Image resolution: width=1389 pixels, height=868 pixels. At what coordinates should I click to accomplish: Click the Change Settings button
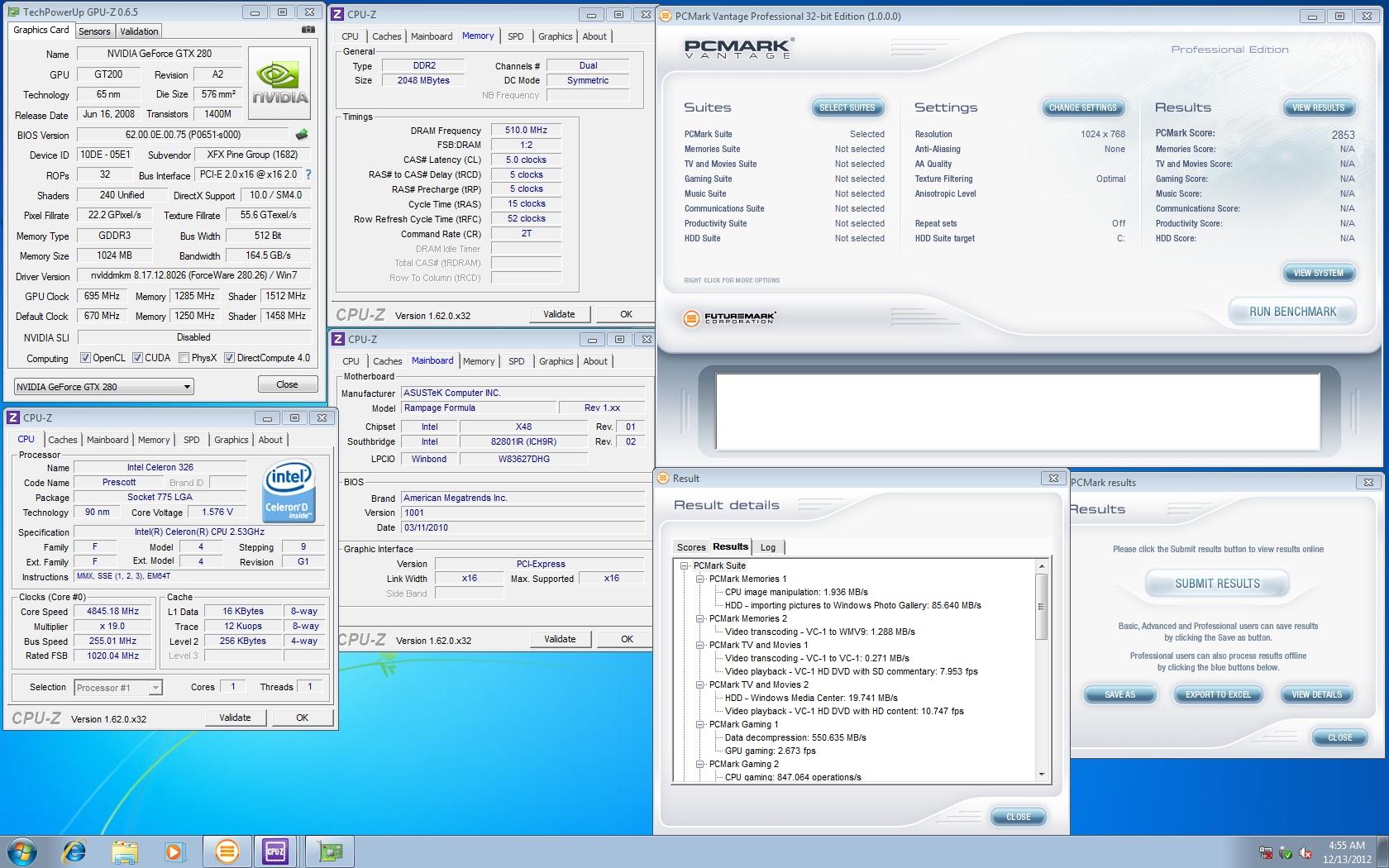(x=1082, y=107)
